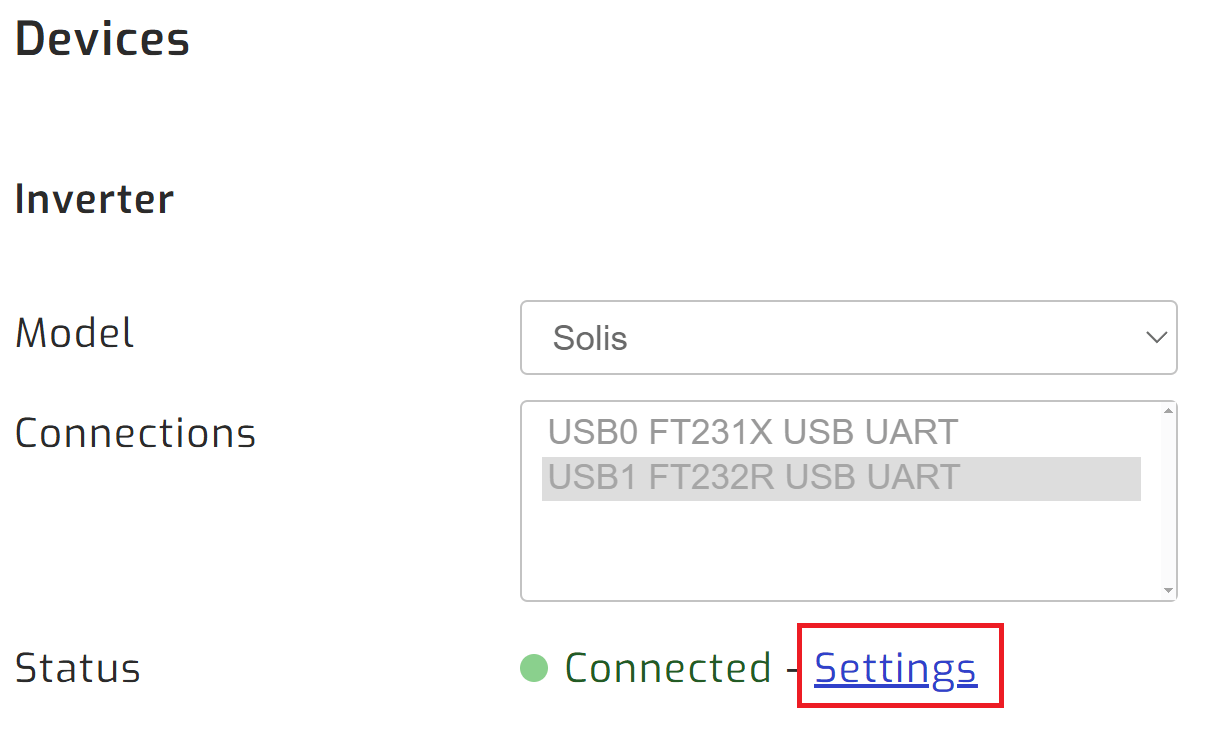This screenshot has width=1226, height=733.
Task: Click the Devices page heading
Action: click(101, 38)
